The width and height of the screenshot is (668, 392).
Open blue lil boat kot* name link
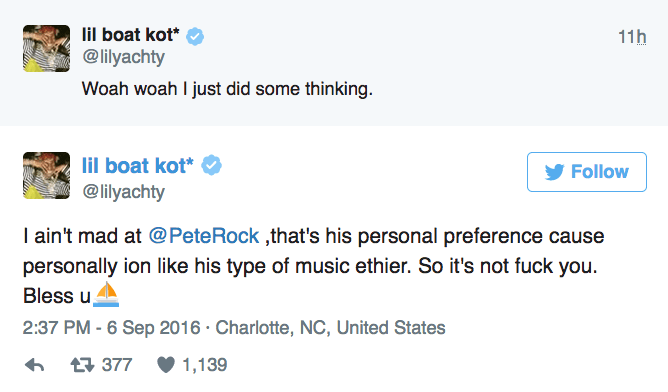(x=138, y=165)
